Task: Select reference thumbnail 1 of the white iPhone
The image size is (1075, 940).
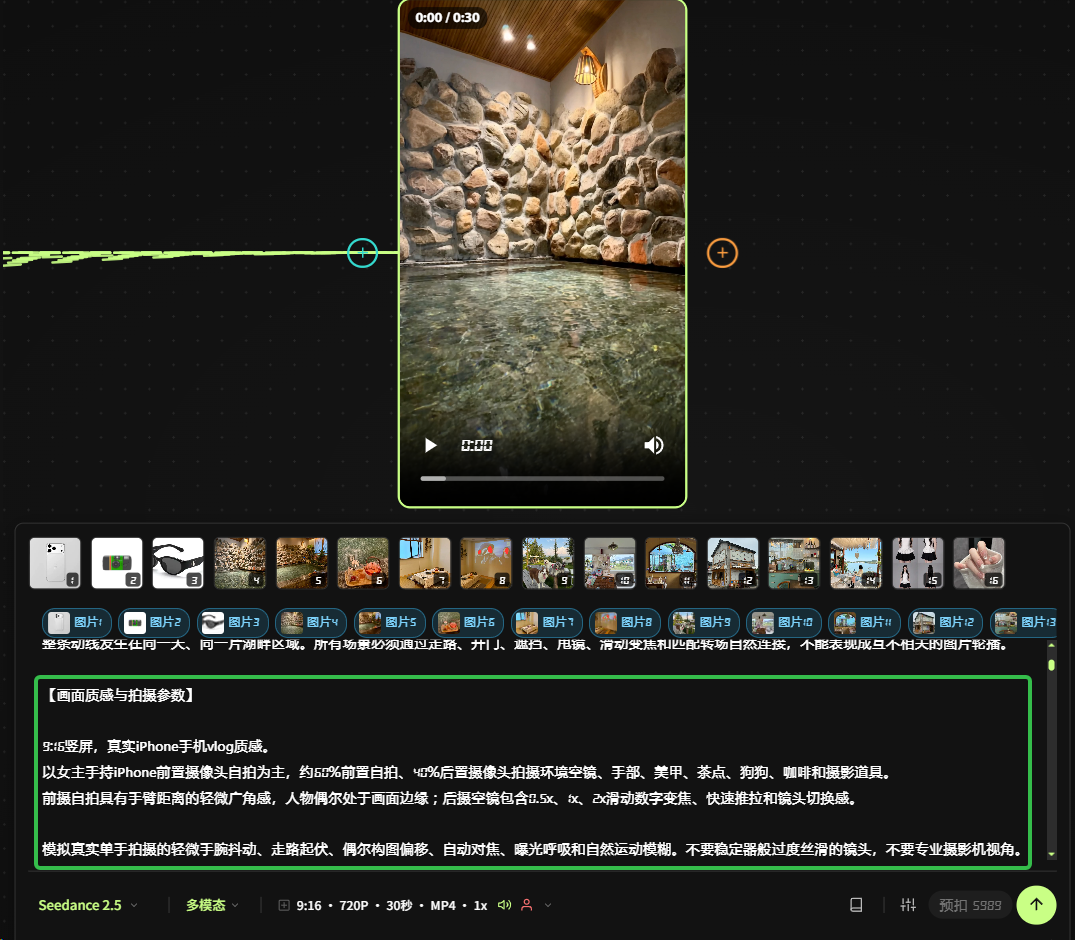Action: [55, 563]
